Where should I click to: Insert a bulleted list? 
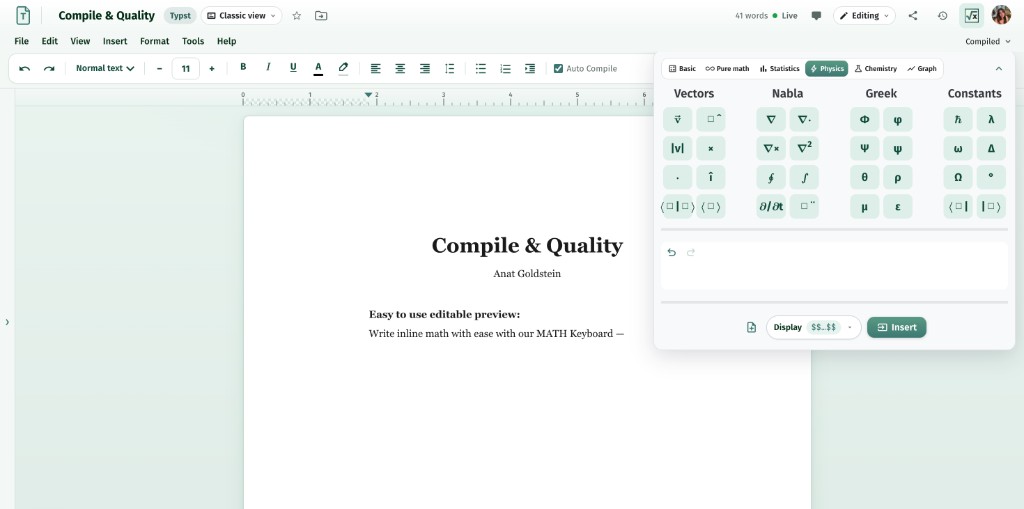coord(481,68)
